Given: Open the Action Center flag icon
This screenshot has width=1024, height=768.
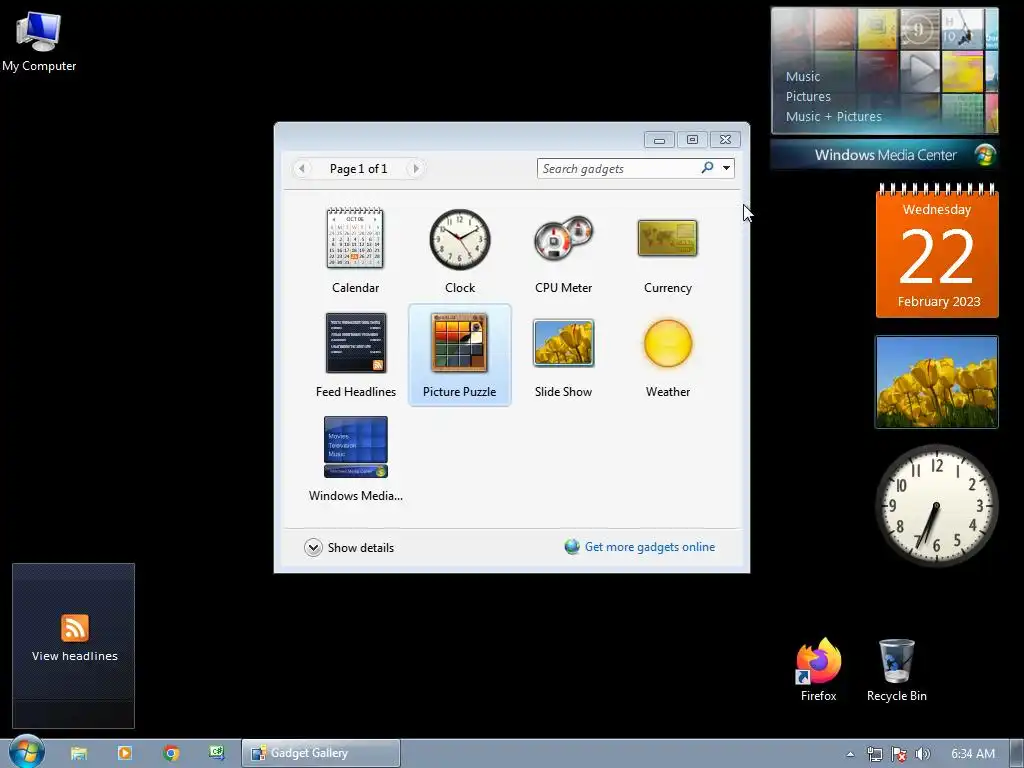Looking at the screenshot, I should (899, 754).
